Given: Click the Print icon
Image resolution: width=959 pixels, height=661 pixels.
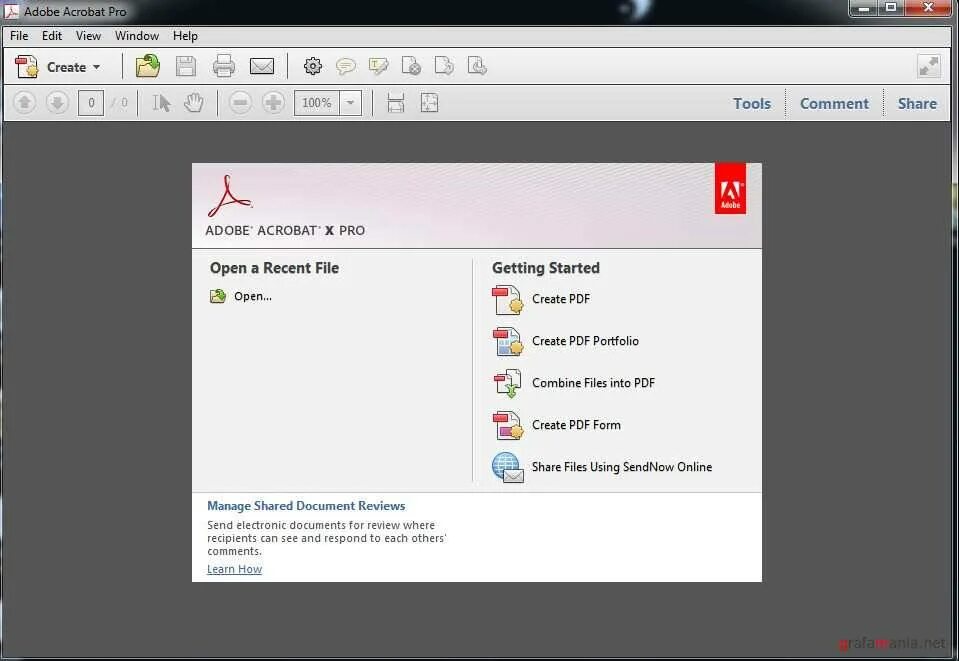Looking at the screenshot, I should pyautogui.click(x=224, y=66).
